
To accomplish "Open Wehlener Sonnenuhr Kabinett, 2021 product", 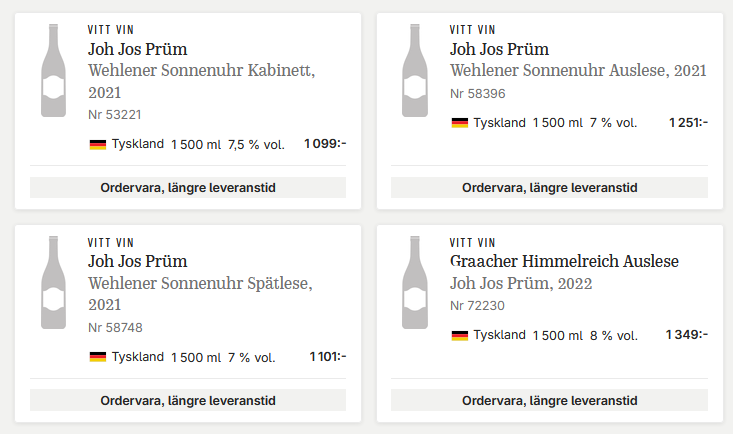I will [x=201, y=81].
